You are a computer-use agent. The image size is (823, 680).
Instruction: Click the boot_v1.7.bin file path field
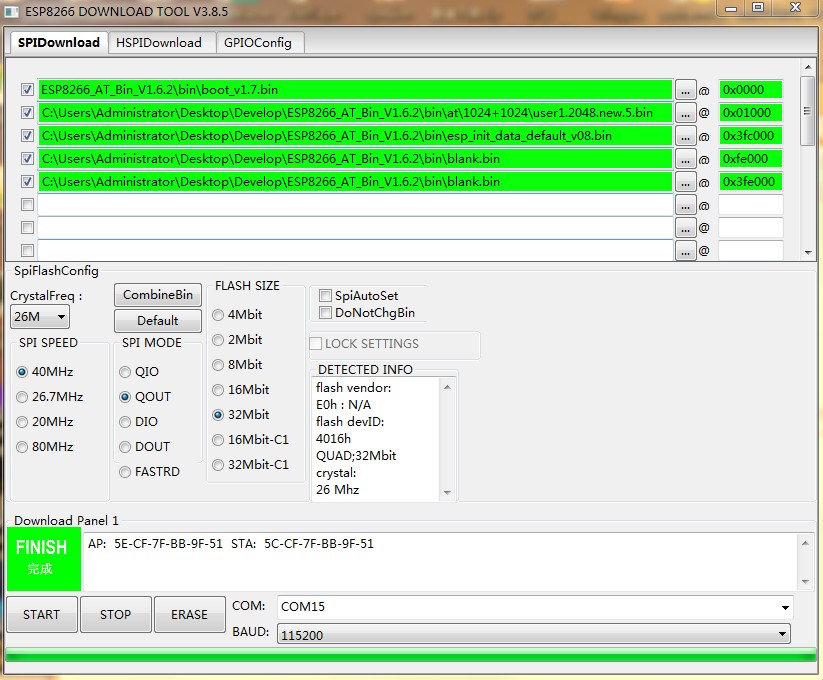tap(355, 90)
